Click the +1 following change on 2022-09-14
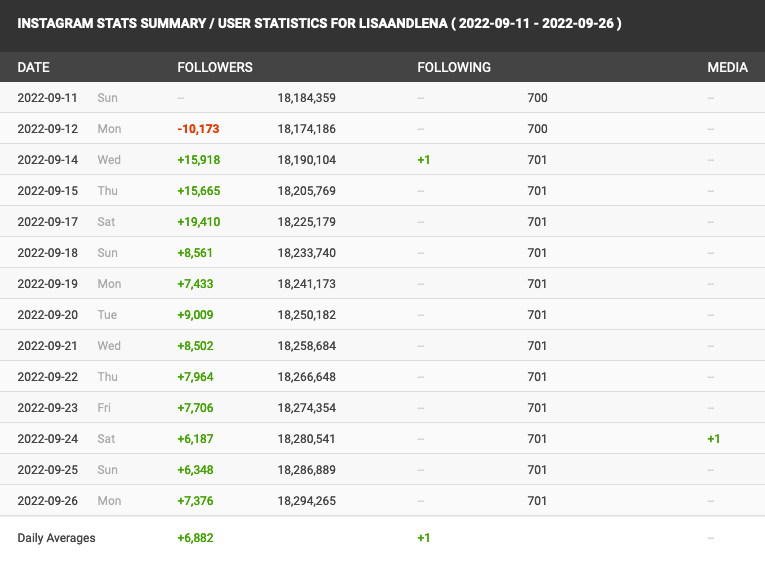 (424, 160)
